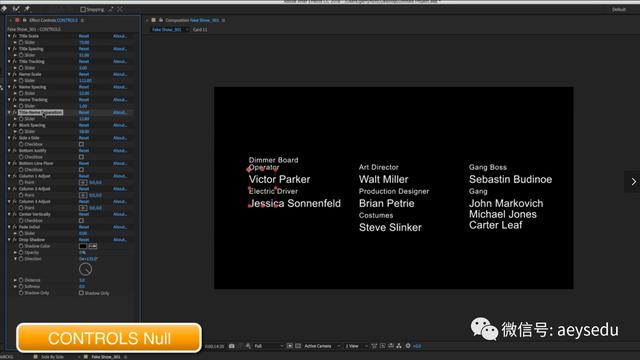This screenshot has height=360, width=640.
Task: Open the Full resolution dropdown
Action: 269,346
